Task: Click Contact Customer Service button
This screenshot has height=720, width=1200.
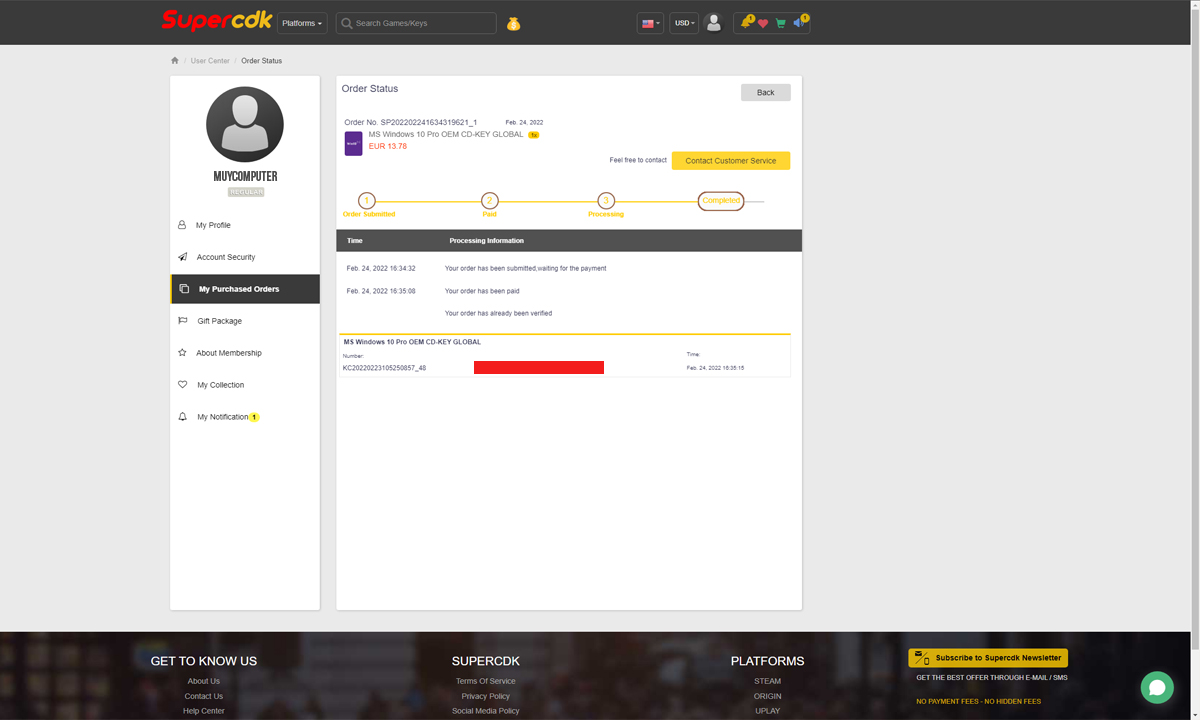Action: pyautogui.click(x=730, y=161)
